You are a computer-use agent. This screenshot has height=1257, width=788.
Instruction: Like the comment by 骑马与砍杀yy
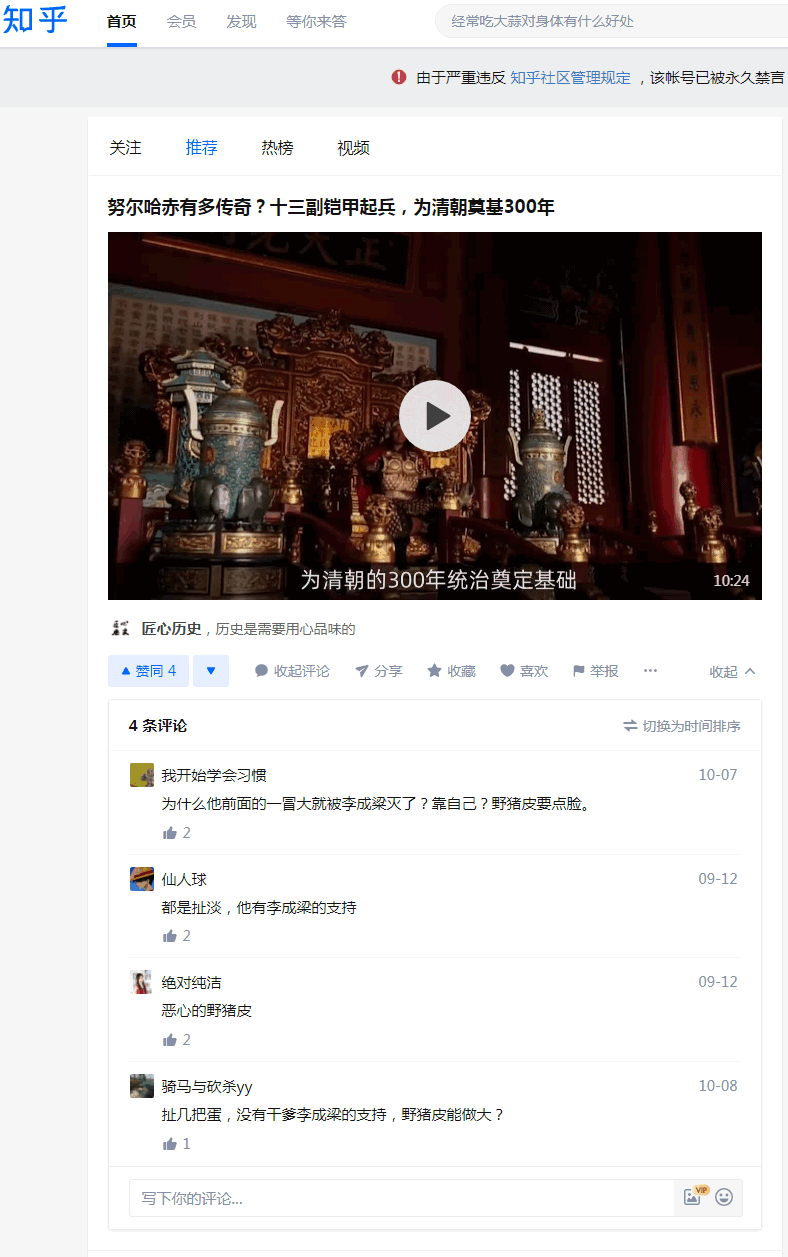(x=170, y=1144)
